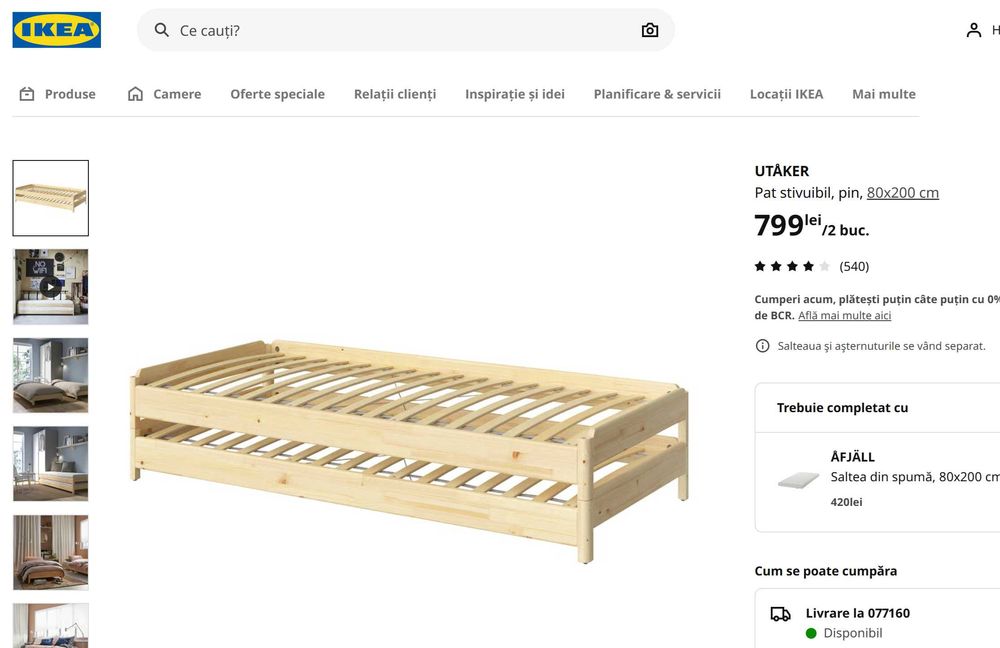Viewport: 1000px width, 648px height.
Task: Click the Ce cauți search field
Action: (400, 30)
